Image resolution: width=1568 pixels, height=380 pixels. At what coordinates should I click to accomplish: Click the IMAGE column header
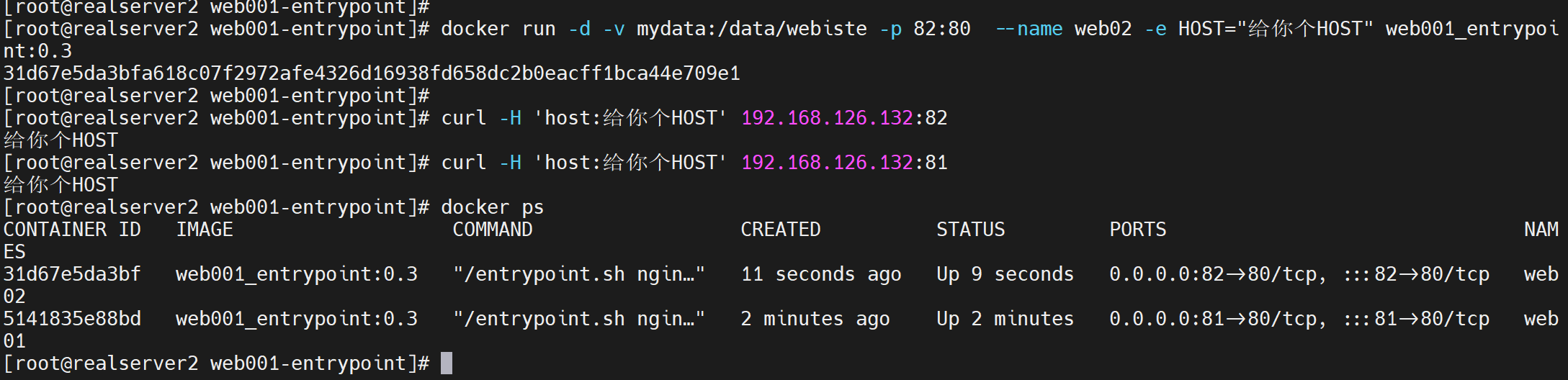click(205, 230)
